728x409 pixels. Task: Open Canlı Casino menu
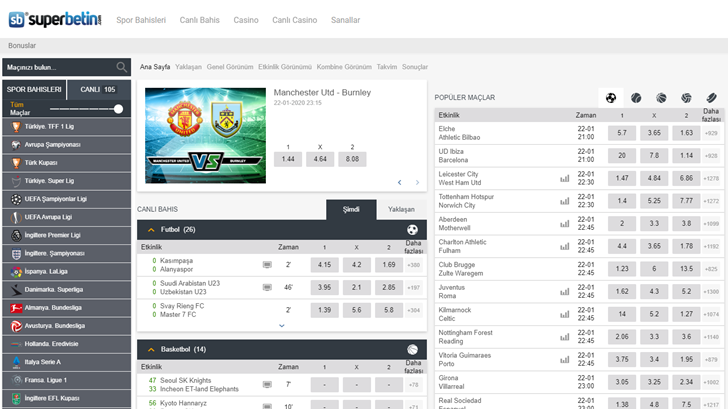coord(294,20)
